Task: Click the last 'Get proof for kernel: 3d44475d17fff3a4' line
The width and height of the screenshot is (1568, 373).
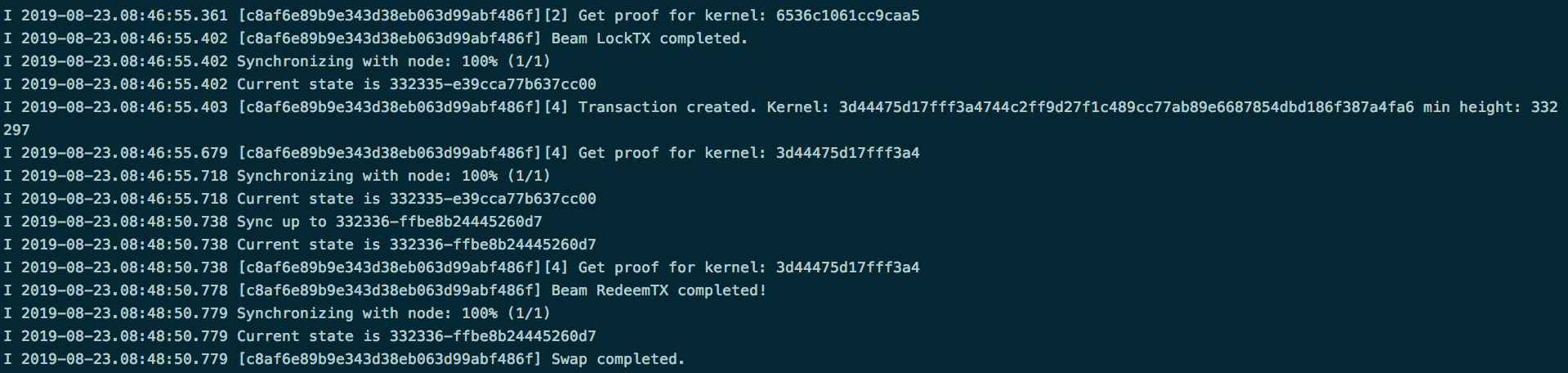Action: 462,267
